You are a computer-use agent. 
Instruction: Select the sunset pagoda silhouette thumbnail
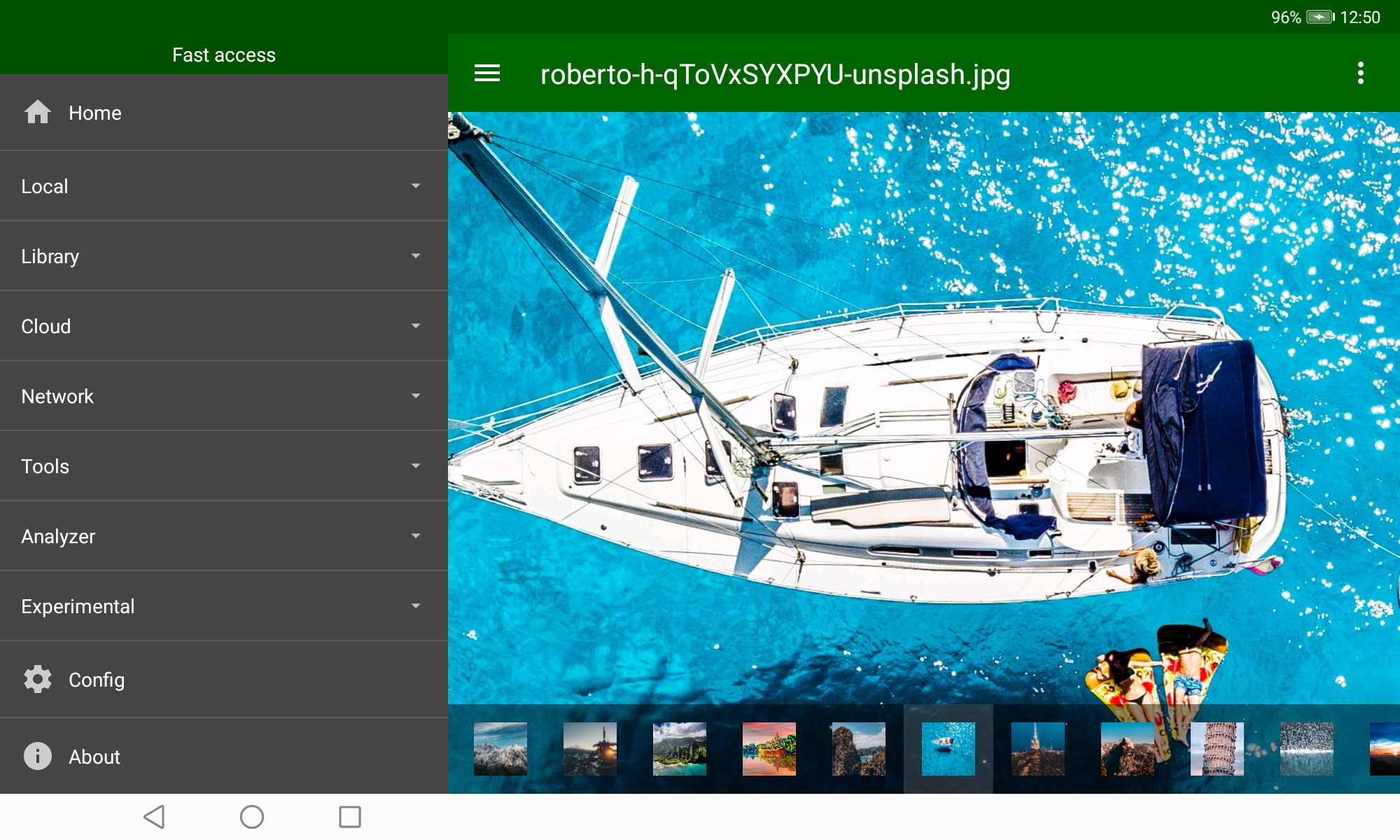(x=590, y=749)
